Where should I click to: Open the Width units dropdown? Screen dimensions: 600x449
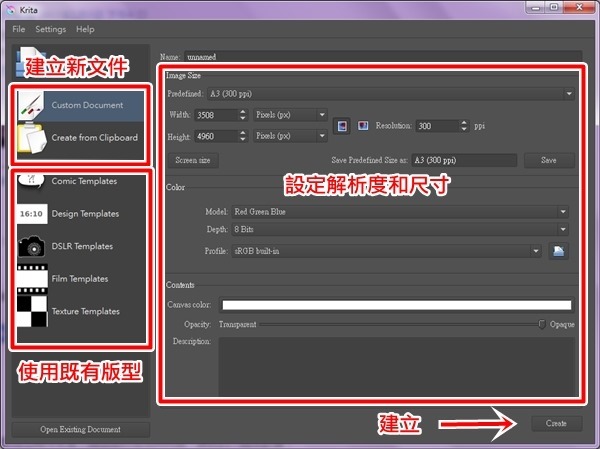(x=290, y=115)
